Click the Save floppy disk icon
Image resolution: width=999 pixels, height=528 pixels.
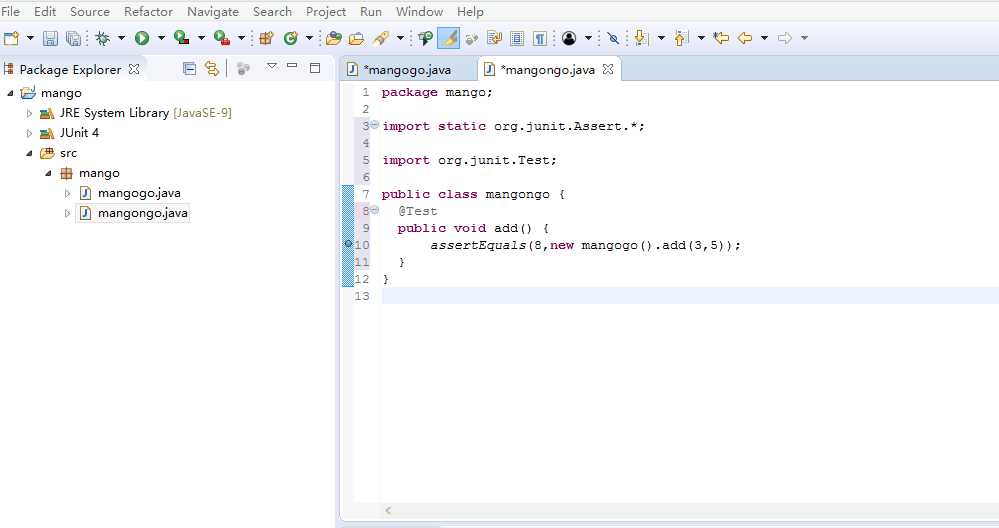click(50, 38)
